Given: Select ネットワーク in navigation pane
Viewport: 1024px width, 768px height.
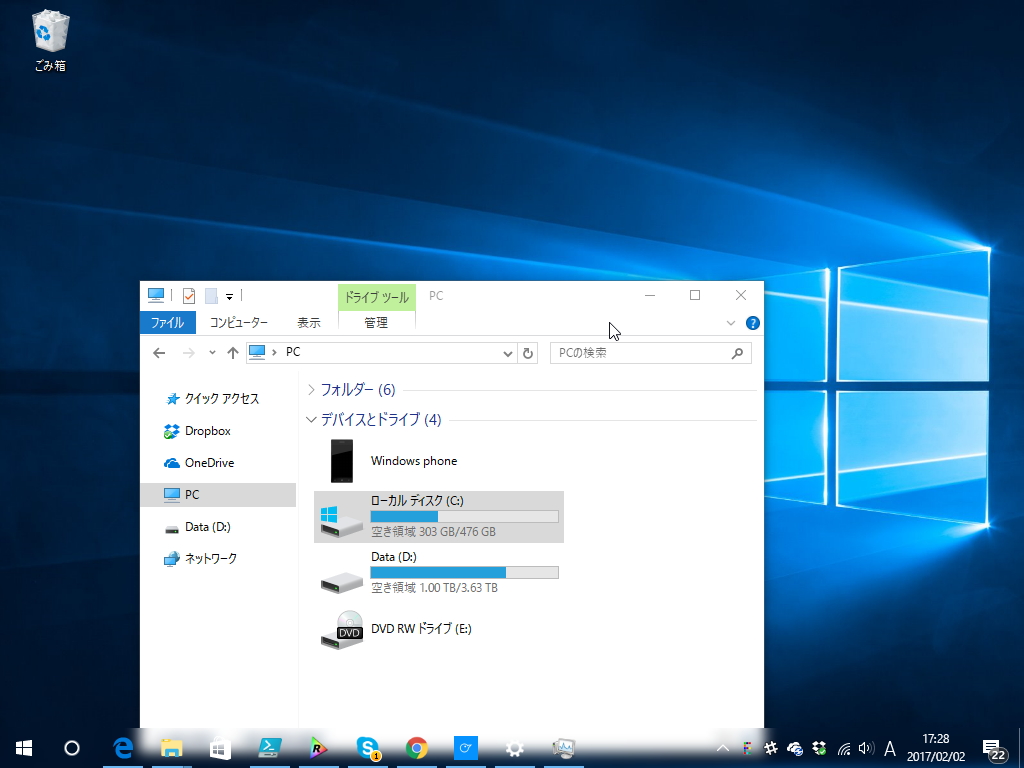Looking at the screenshot, I should 219,558.
